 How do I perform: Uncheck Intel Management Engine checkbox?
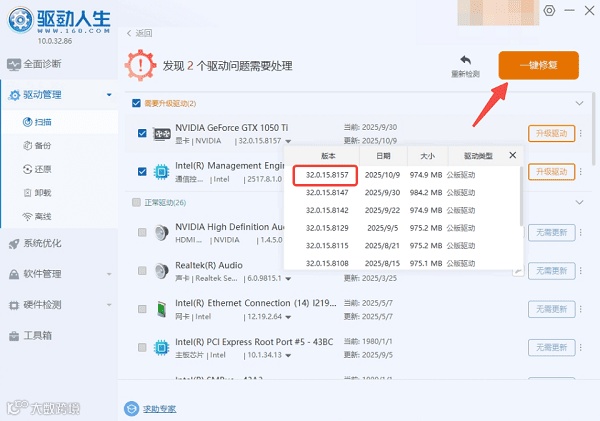click(142, 171)
